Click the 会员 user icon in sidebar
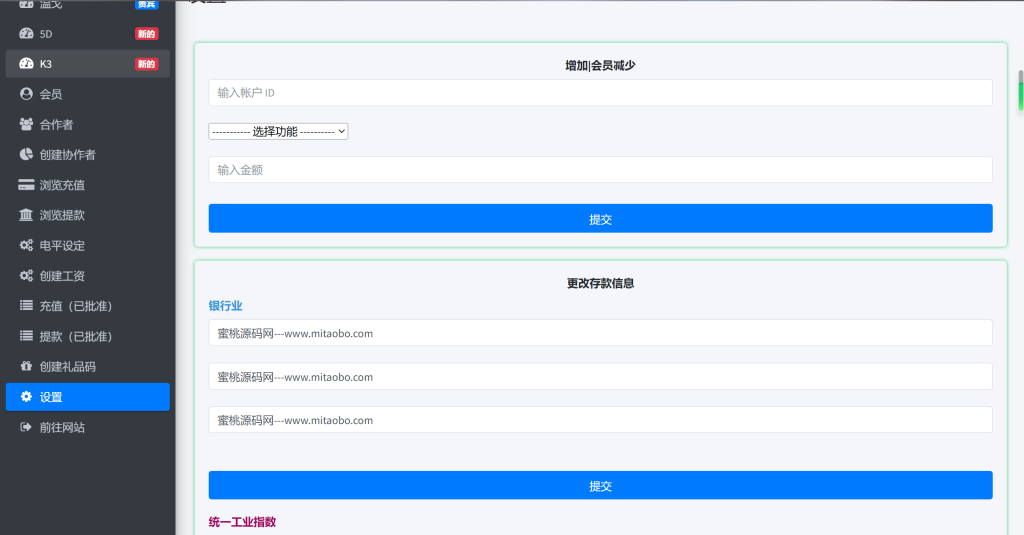This screenshot has height=535, width=1024. point(27,94)
